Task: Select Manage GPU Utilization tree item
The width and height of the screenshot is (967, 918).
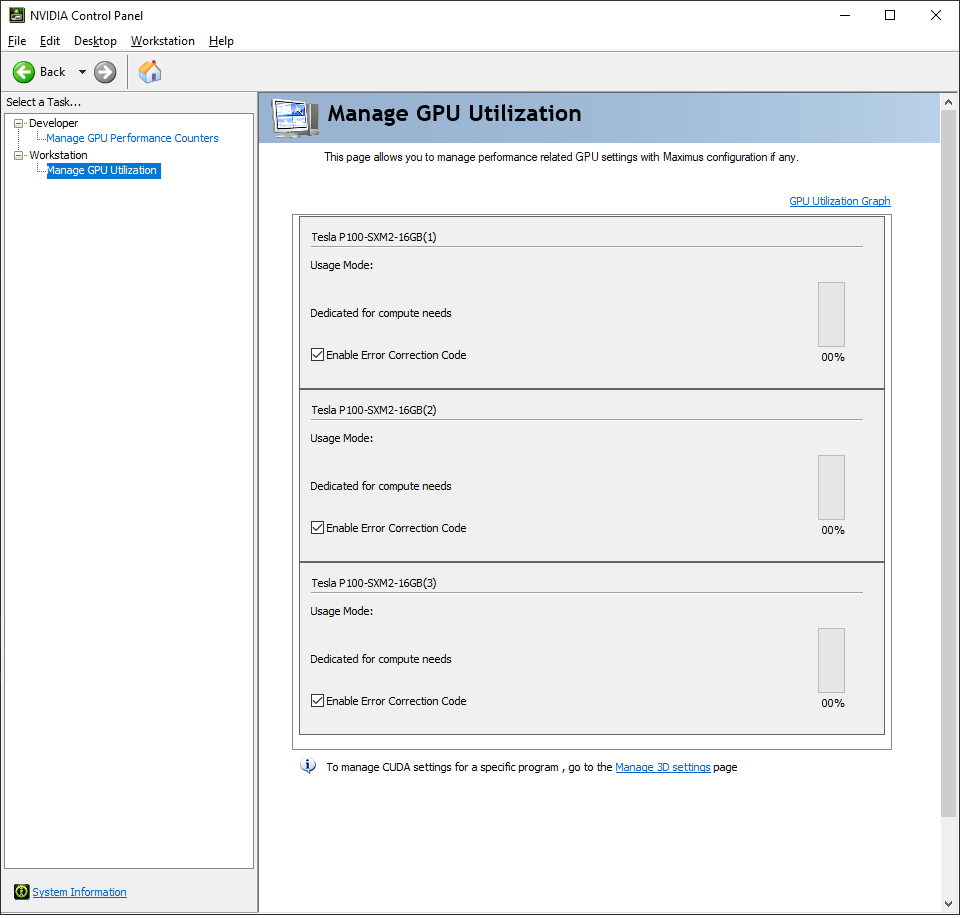Action: coord(102,171)
